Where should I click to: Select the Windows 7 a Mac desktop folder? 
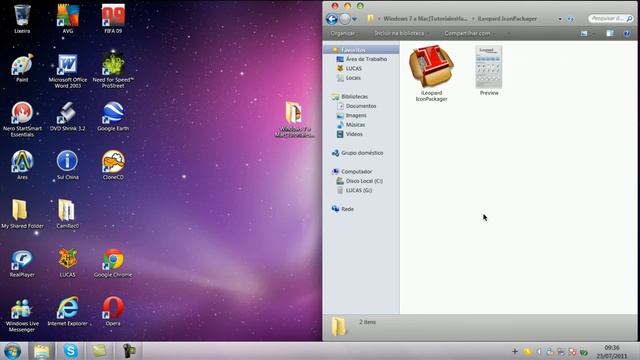[x=294, y=119]
